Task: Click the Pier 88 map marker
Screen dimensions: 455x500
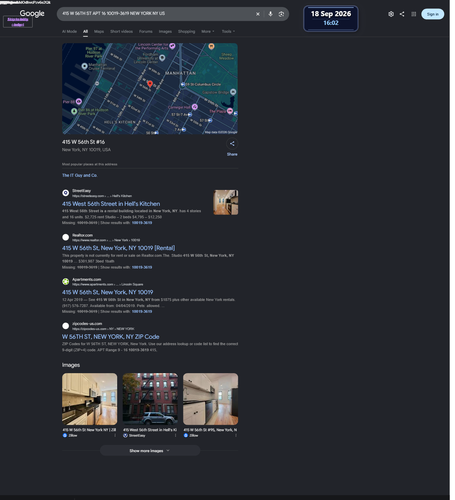Action: pyautogui.click(x=79, y=101)
